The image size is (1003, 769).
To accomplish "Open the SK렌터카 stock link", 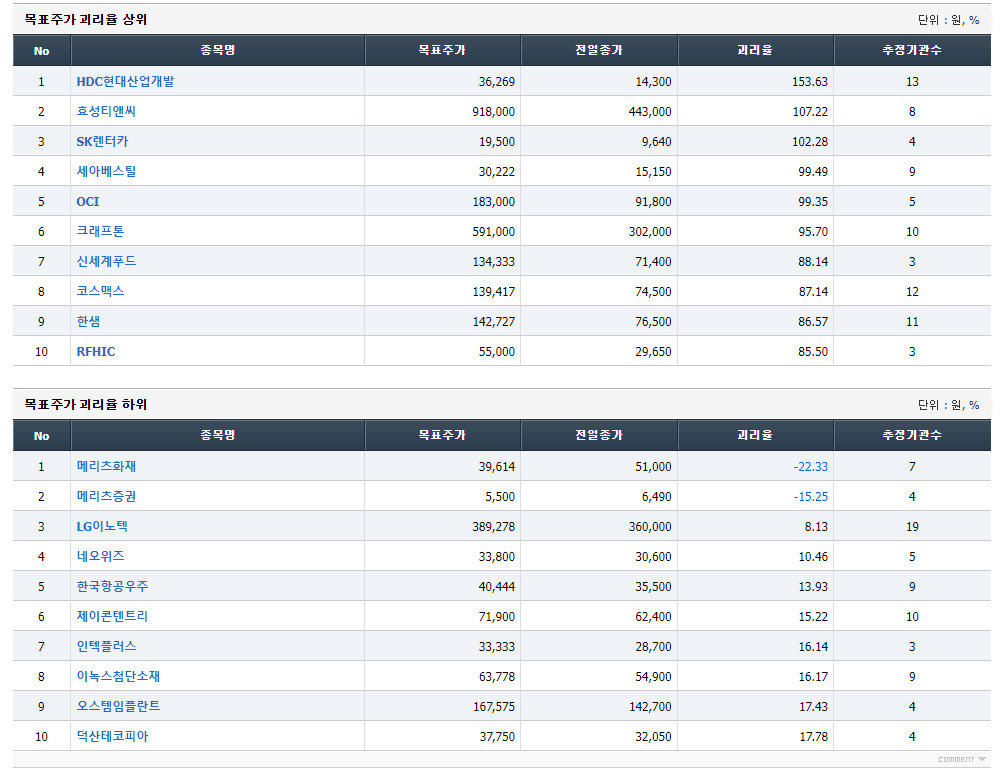I will [x=102, y=141].
